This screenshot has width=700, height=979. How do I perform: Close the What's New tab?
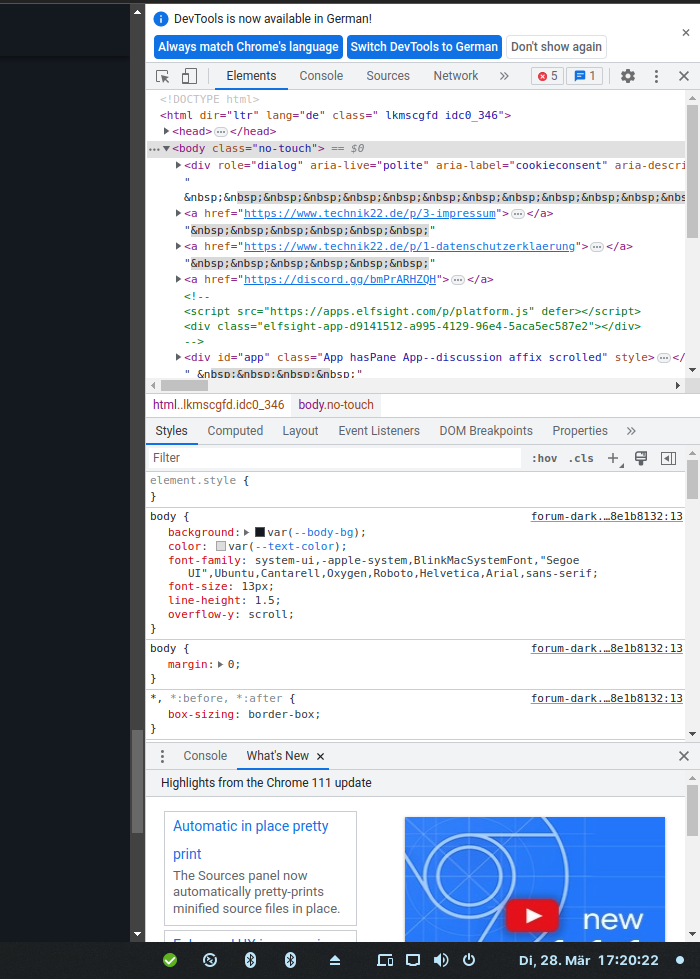(x=320, y=756)
